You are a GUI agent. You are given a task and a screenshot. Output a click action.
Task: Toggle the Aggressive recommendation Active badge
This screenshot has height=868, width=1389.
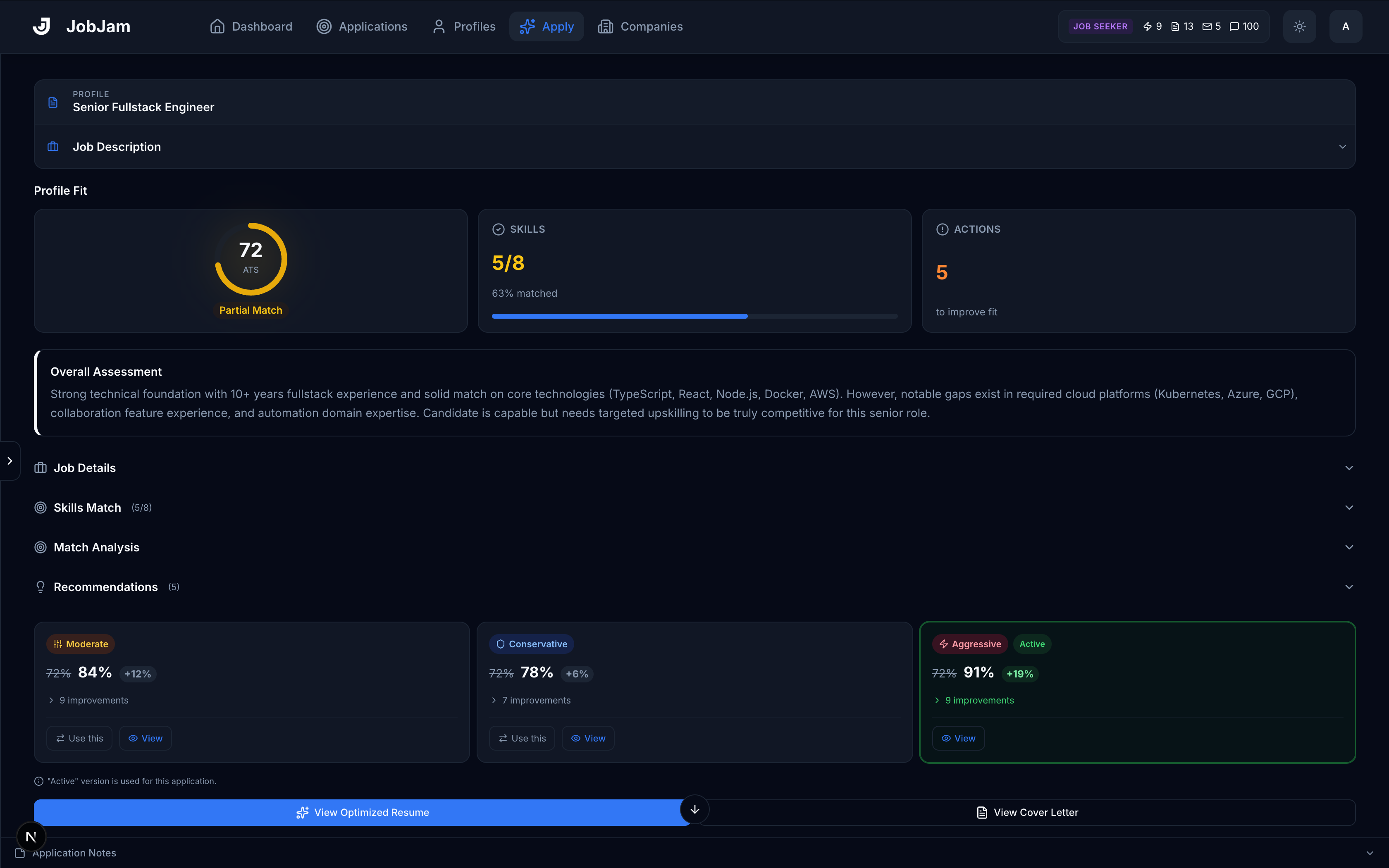1031,644
